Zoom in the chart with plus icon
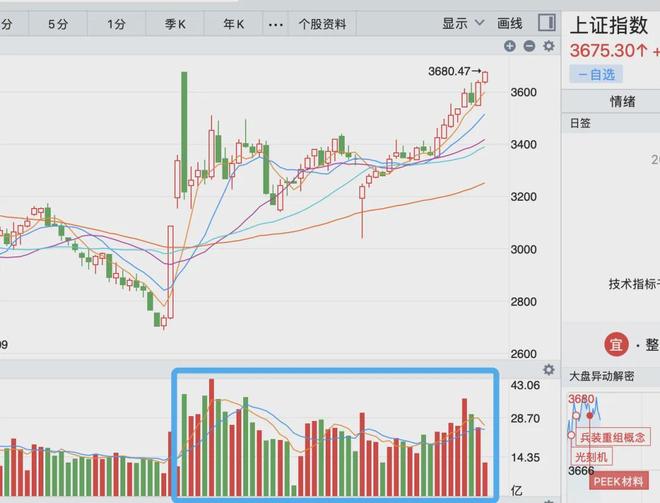 tap(510, 46)
